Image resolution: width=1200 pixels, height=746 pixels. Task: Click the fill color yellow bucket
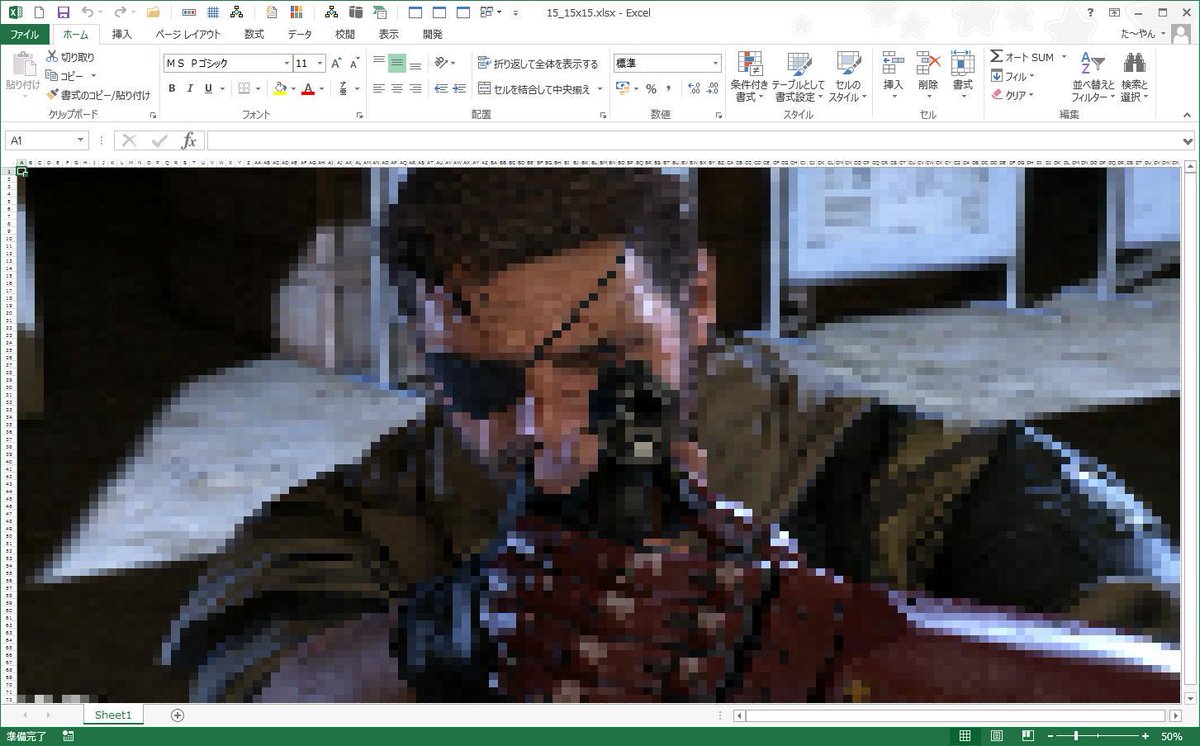click(x=280, y=89)
